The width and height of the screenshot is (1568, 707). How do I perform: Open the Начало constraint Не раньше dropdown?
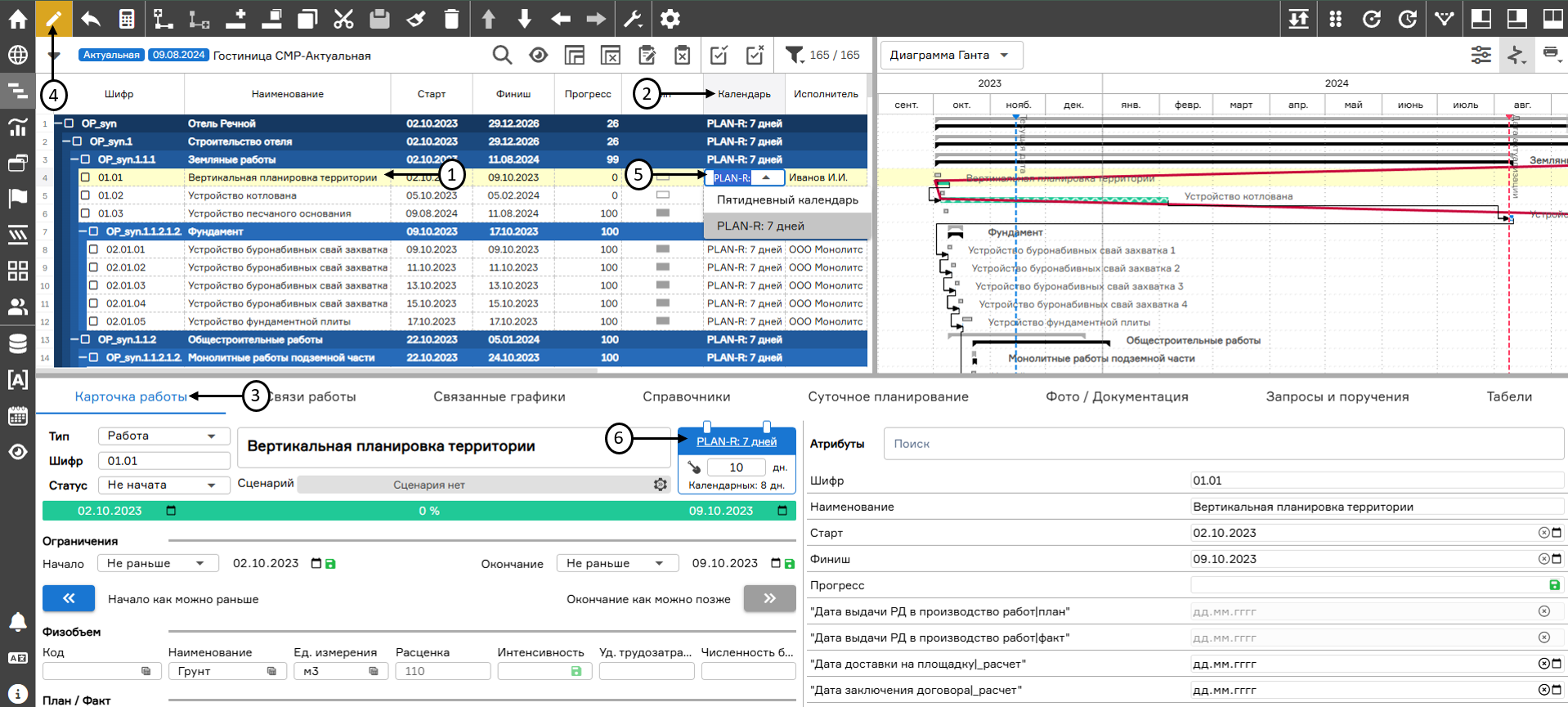click(x=157, y=563)
